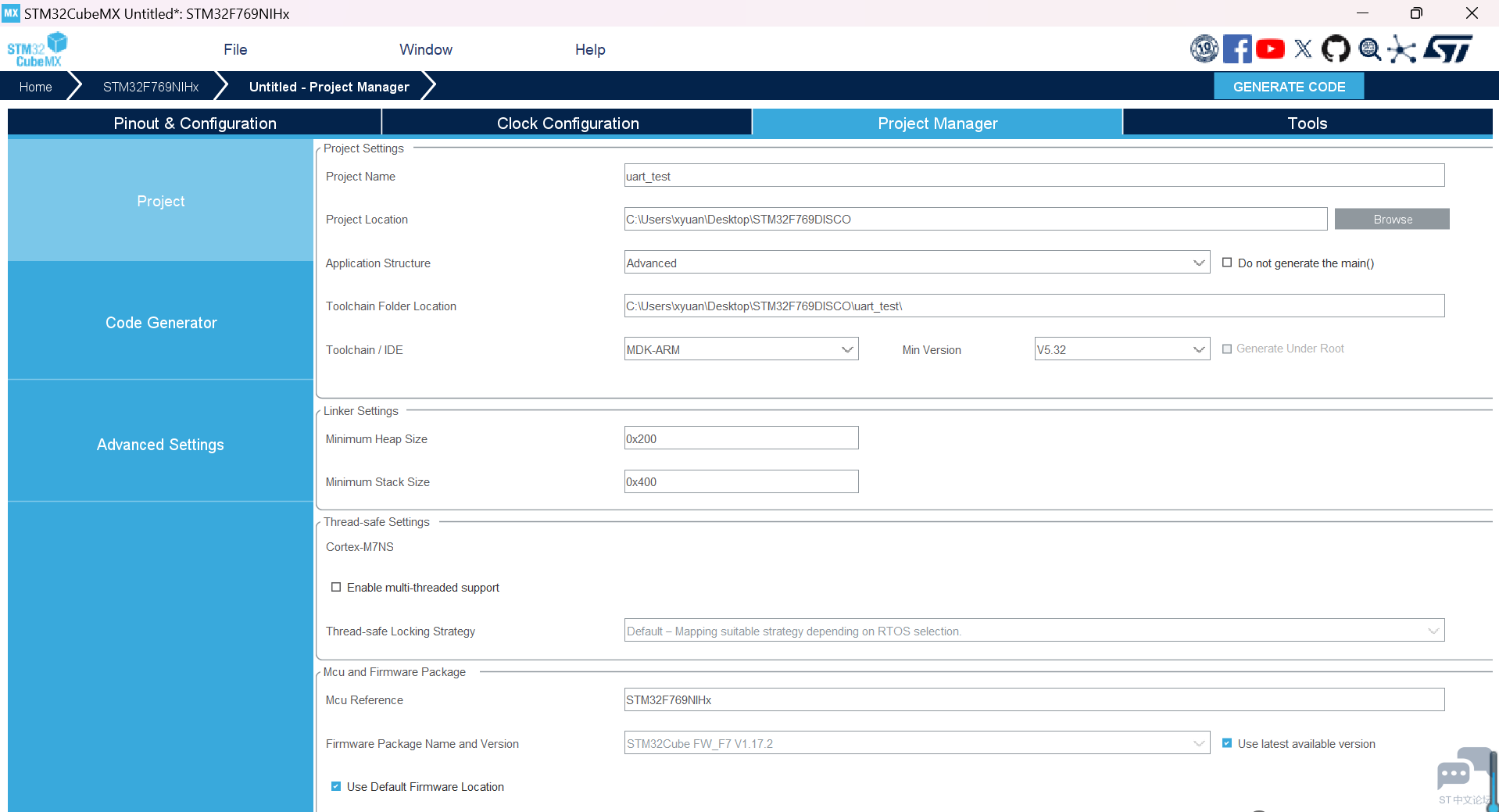This screenshot has height=812, width=1499.
Task: Toggle the 'Generate Under Root' checkbox
Action: [x=1227, y=349]
